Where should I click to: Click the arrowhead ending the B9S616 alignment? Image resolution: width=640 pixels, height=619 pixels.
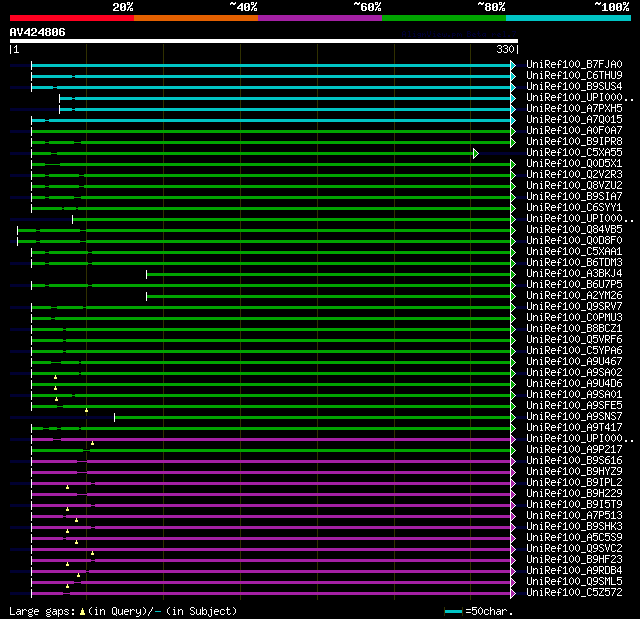click(513, 461)
